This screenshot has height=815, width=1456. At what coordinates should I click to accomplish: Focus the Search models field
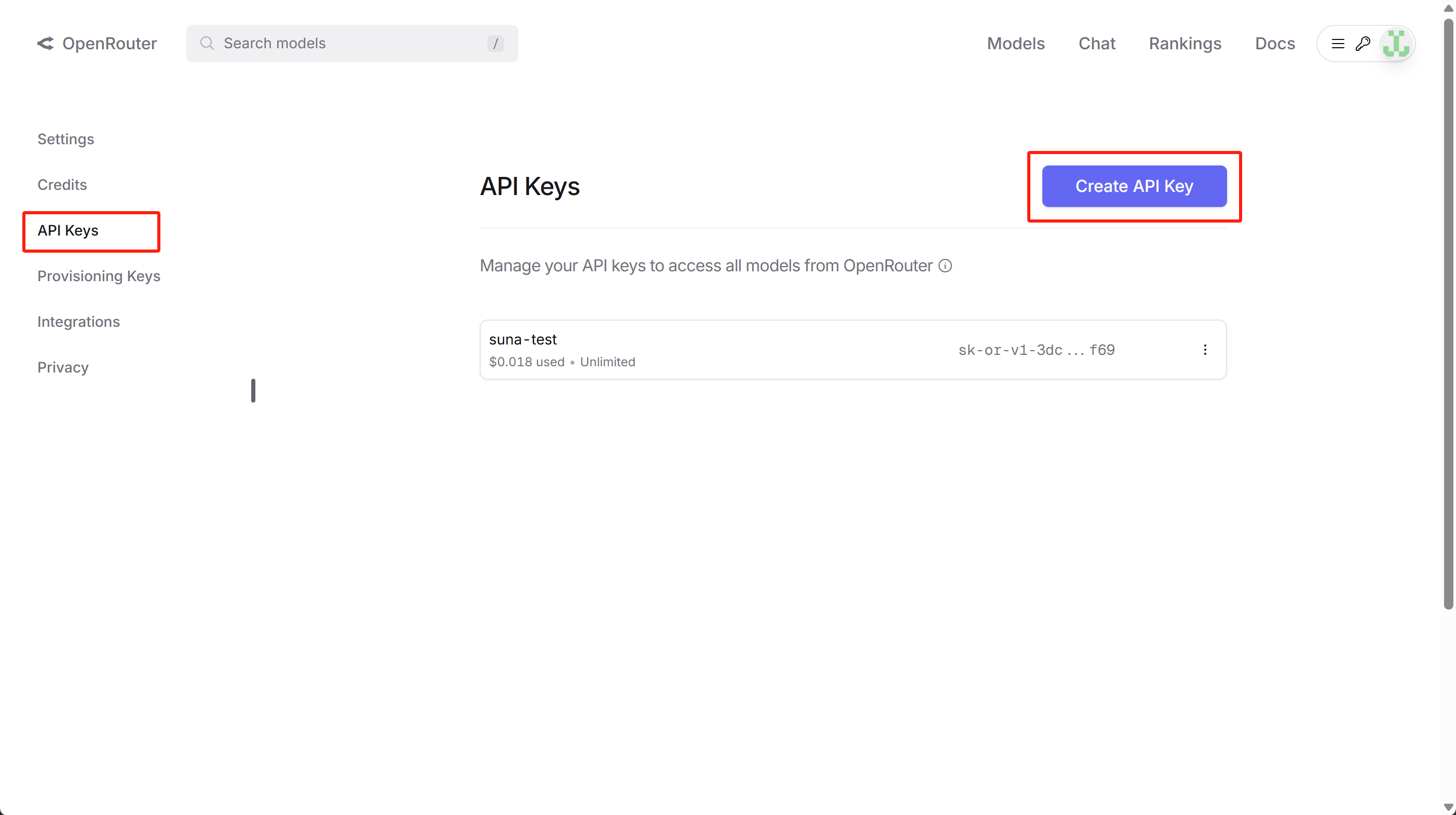tap(351, 44)
